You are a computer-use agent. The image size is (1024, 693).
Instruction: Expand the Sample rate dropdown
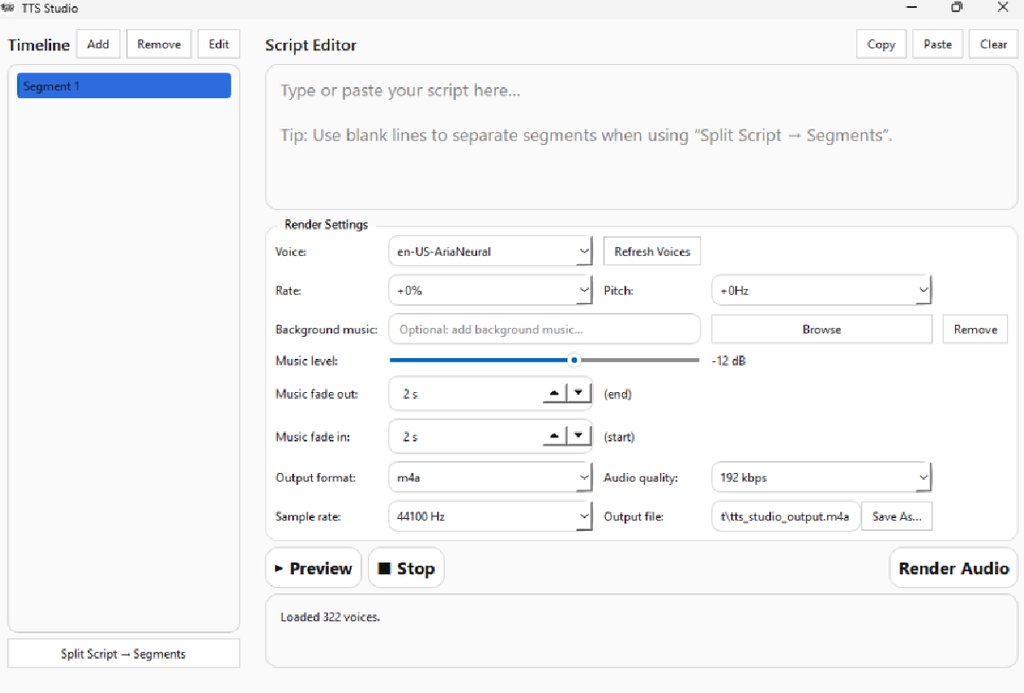point(584,516)
